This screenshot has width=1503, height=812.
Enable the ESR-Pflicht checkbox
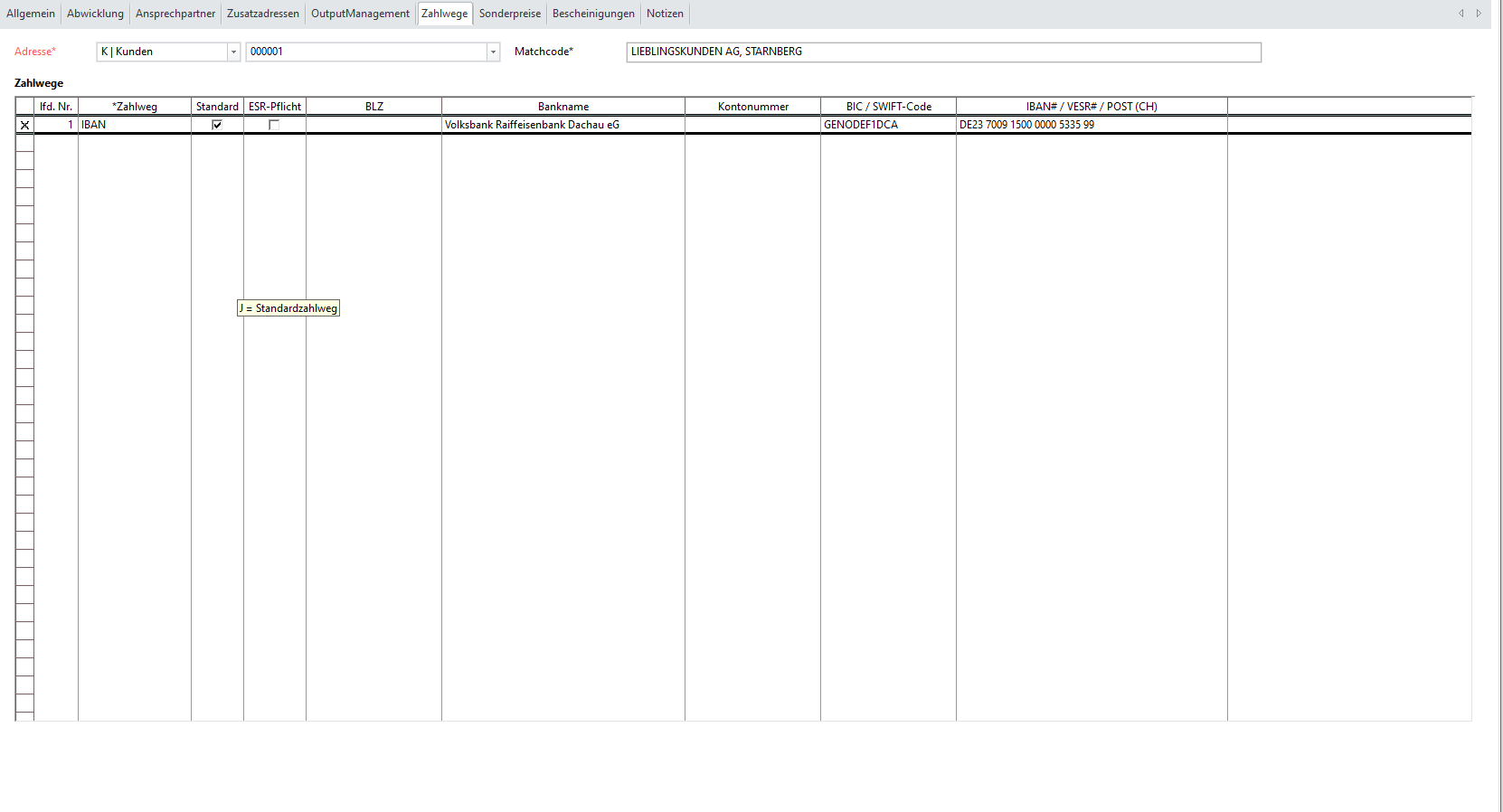274,125
